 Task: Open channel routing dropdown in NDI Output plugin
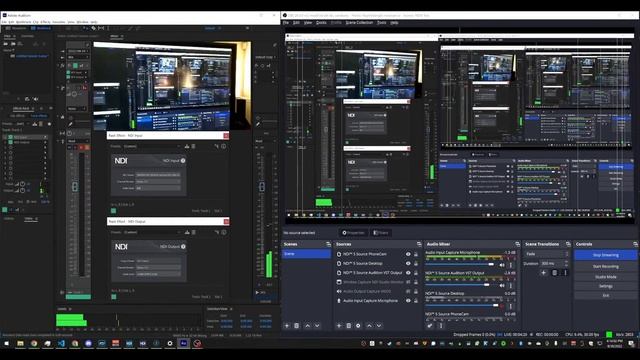[x=158, y=267]
